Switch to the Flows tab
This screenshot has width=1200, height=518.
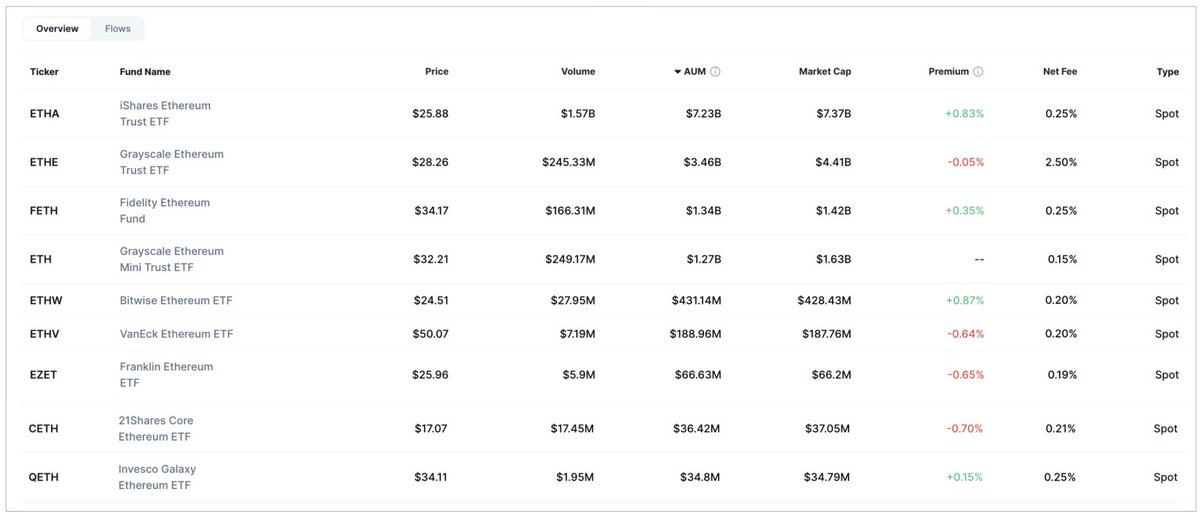click(x=118, y=29)
